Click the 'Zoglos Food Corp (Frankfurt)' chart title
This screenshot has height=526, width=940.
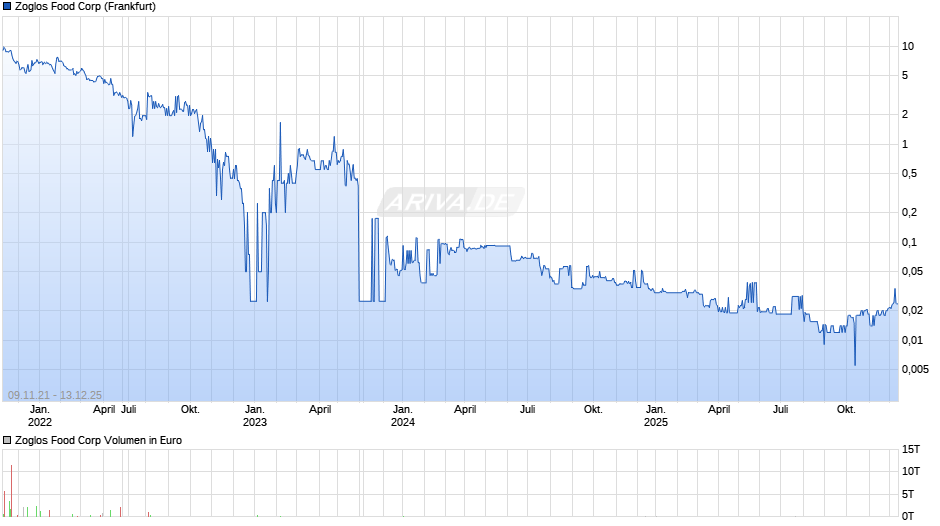click(85, 7)
